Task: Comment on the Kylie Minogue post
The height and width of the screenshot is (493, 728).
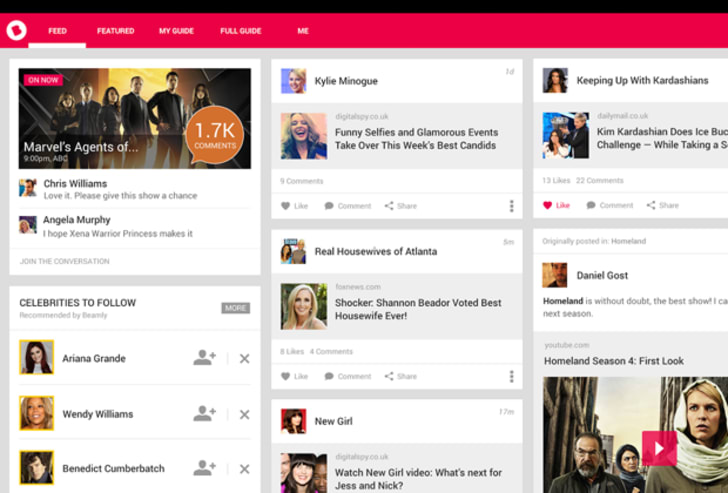Action: (x=348, y=206)
